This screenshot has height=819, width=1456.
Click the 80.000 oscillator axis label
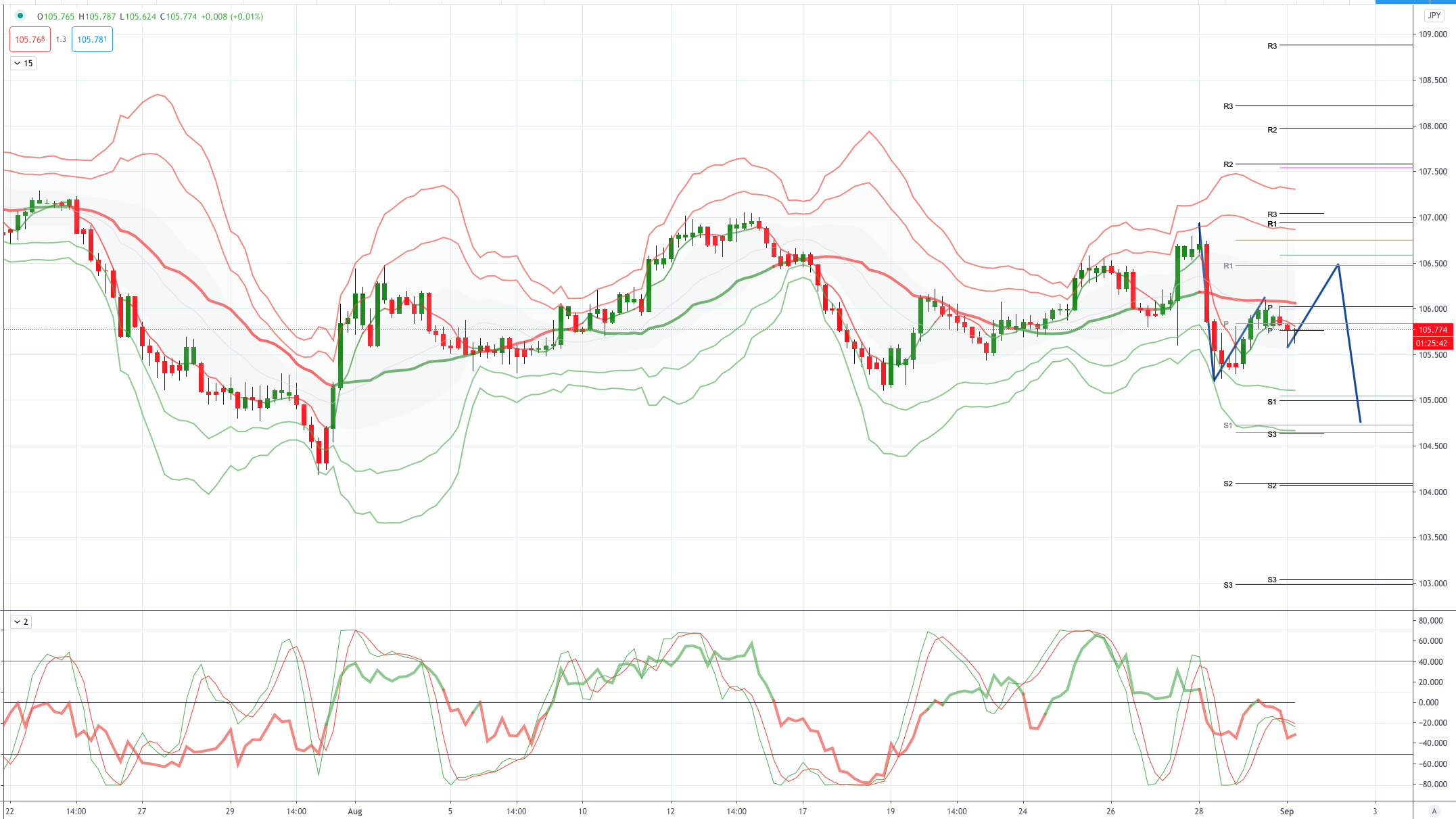tap(1431, 621)
